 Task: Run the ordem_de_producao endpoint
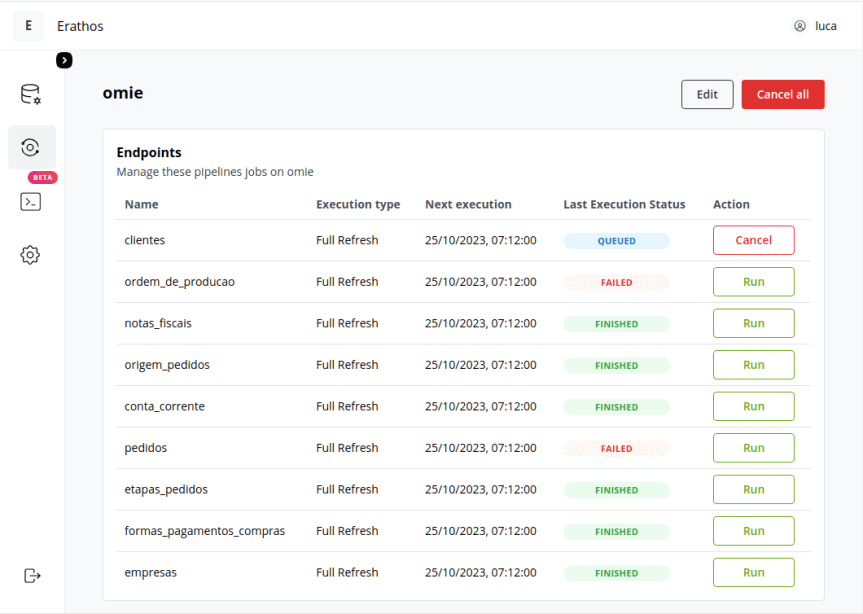pyautogui.click(x=753, y=282)
